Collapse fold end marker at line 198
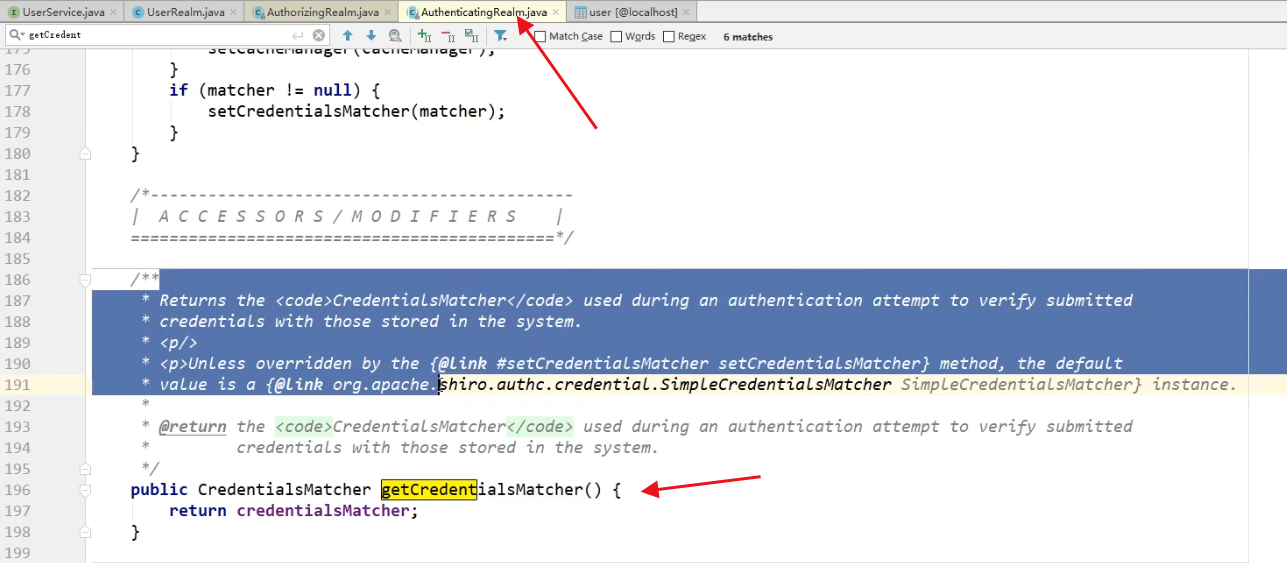Screen dimensions: 1287x563 click(x=85, y=531)
